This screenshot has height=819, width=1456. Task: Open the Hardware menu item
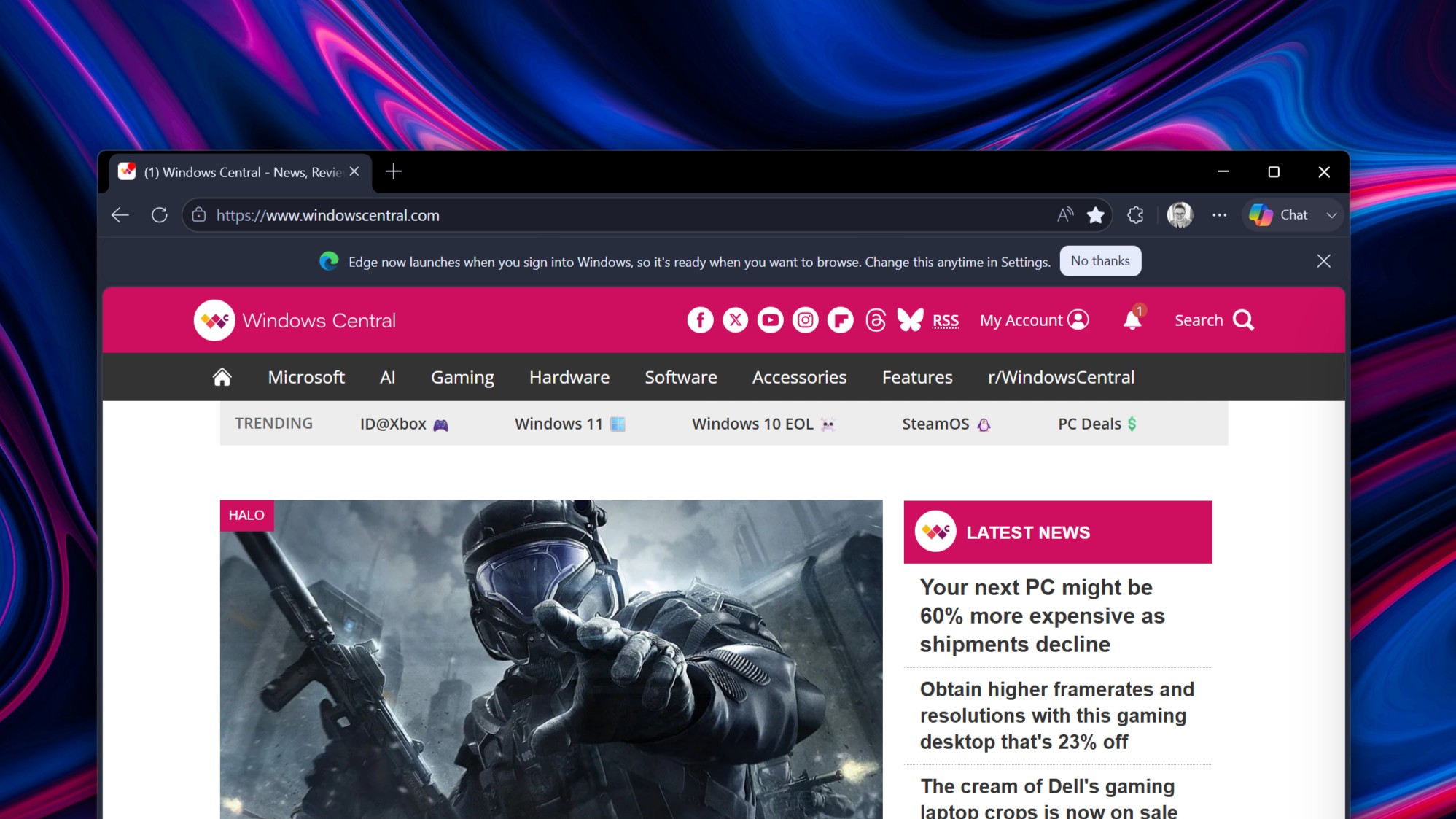pyautogui.click(x=569, y=376)
